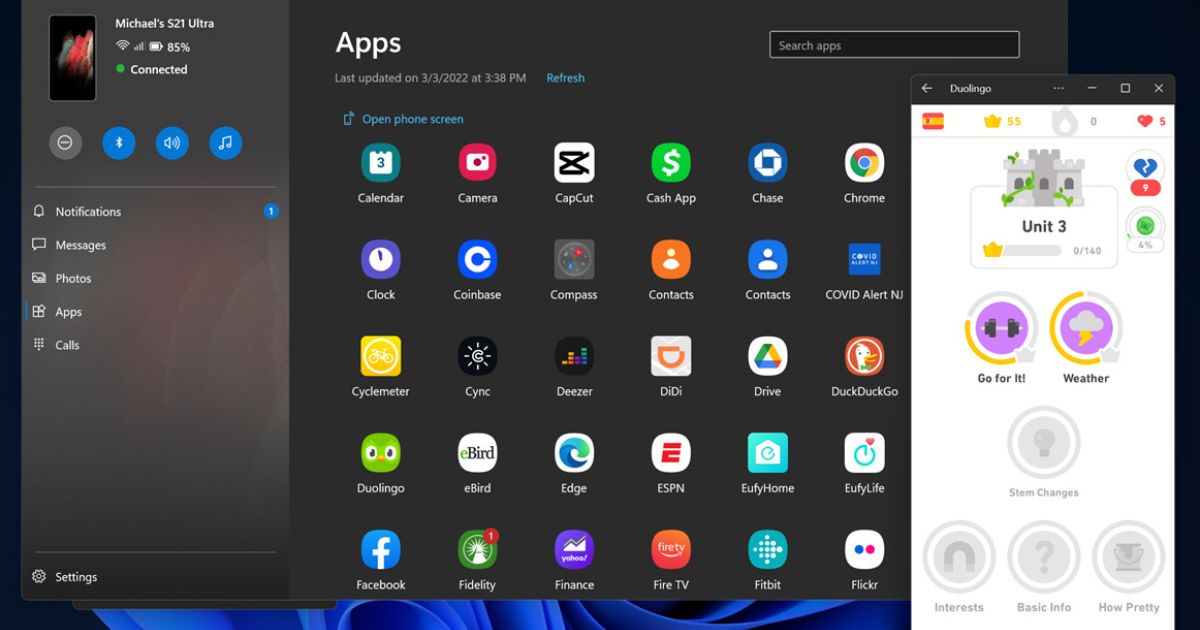
Task: Open Duolingo window more options menu
Action: click(x=1059, y=88)
